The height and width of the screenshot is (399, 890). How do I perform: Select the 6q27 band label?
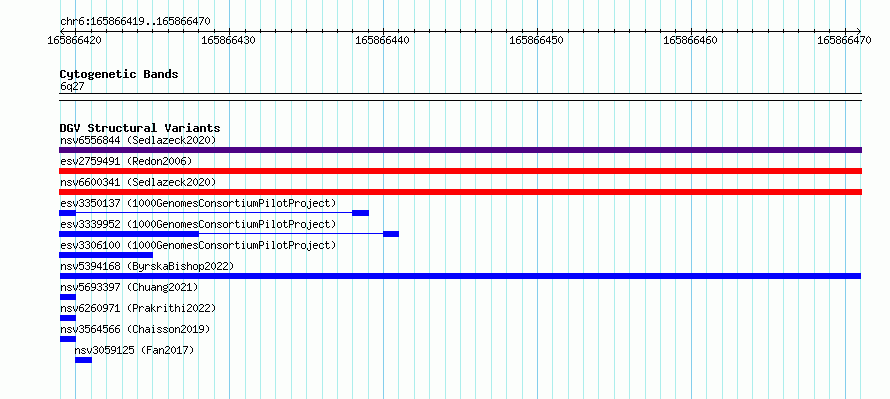[72, 86]
